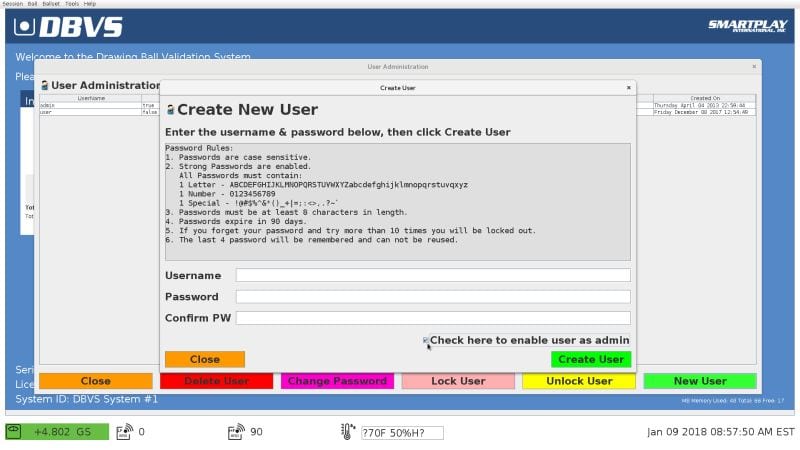800x450 pixels.
Task: Click the pink Lock User button
Action: click(x=458, y=381)
